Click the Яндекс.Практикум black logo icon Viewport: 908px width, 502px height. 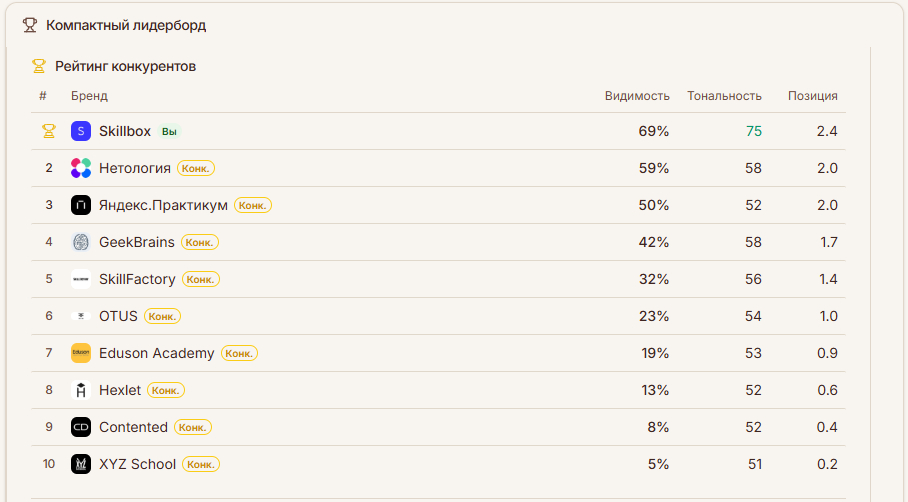[81, 205]
